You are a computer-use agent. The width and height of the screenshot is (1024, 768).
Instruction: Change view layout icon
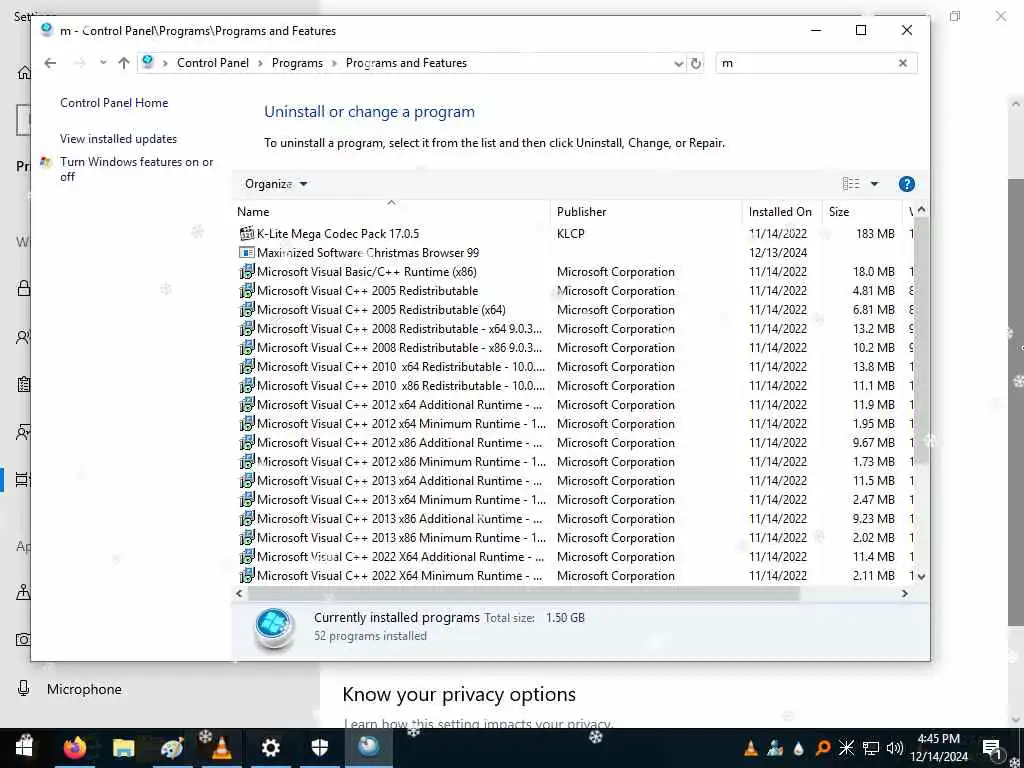(851, 184)
